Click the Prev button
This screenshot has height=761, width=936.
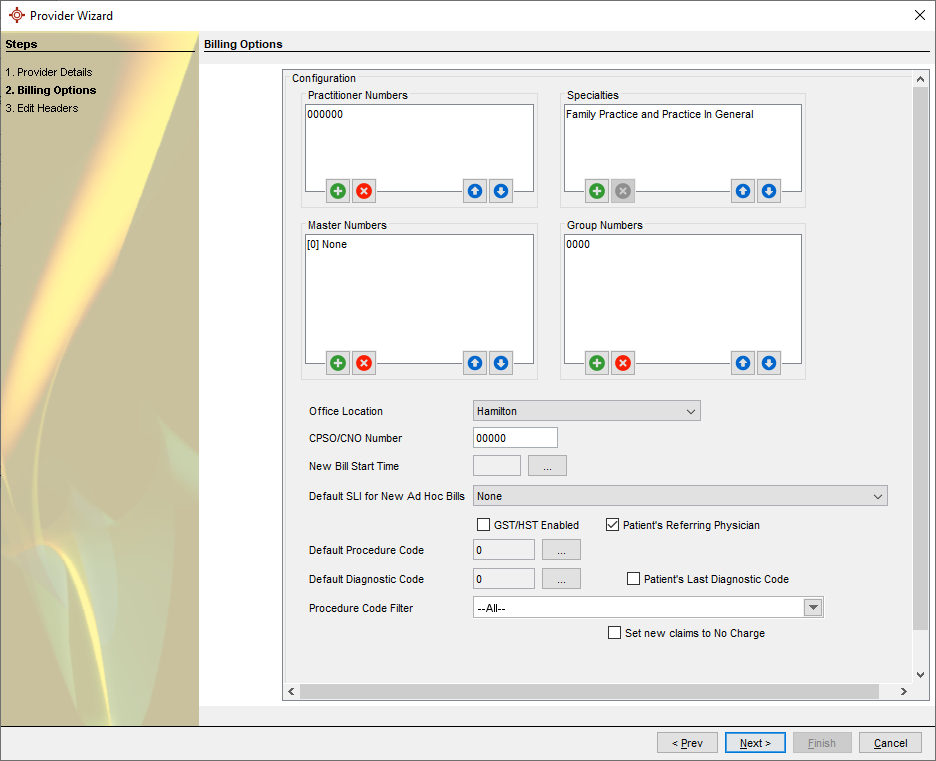(x=687, y=743)
